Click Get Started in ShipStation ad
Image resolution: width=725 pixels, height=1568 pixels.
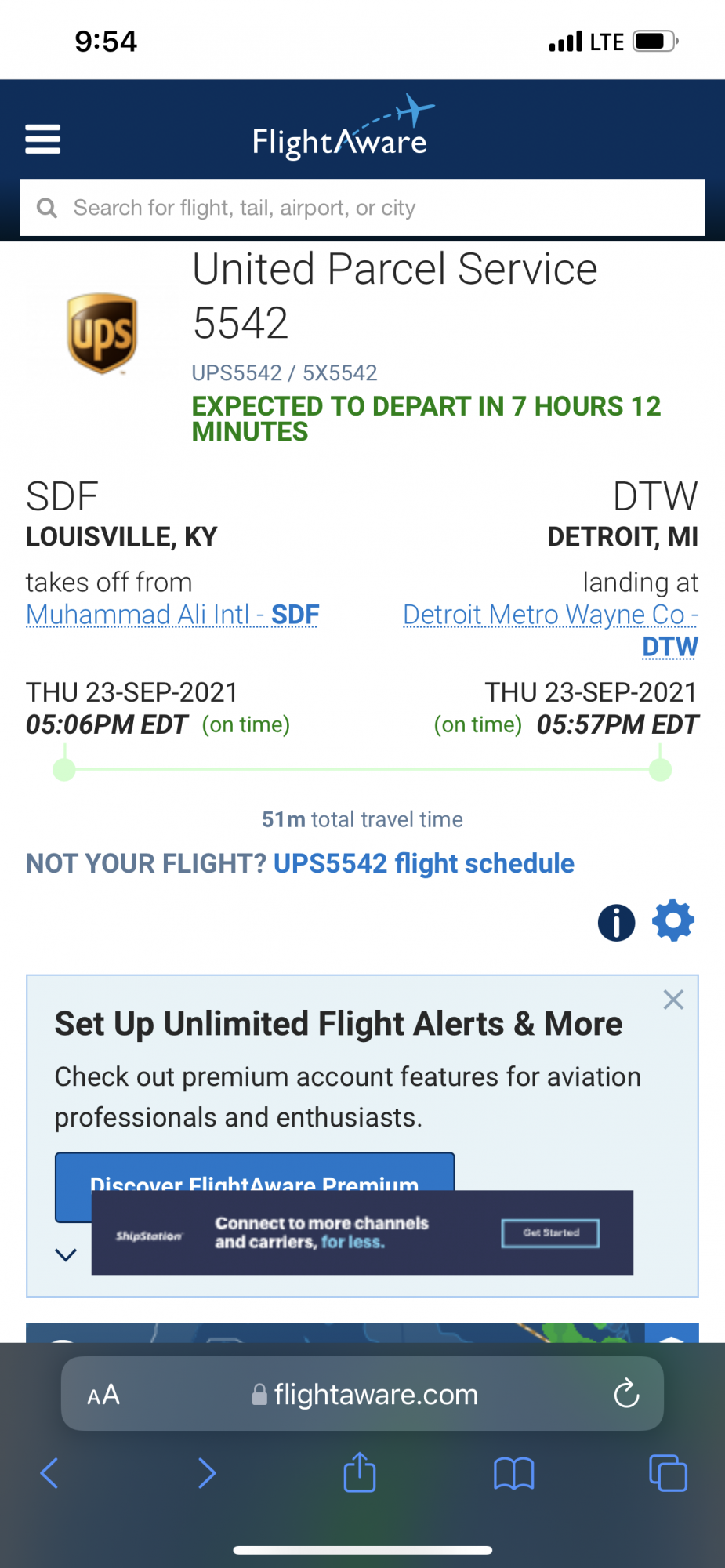point(550,1233)
